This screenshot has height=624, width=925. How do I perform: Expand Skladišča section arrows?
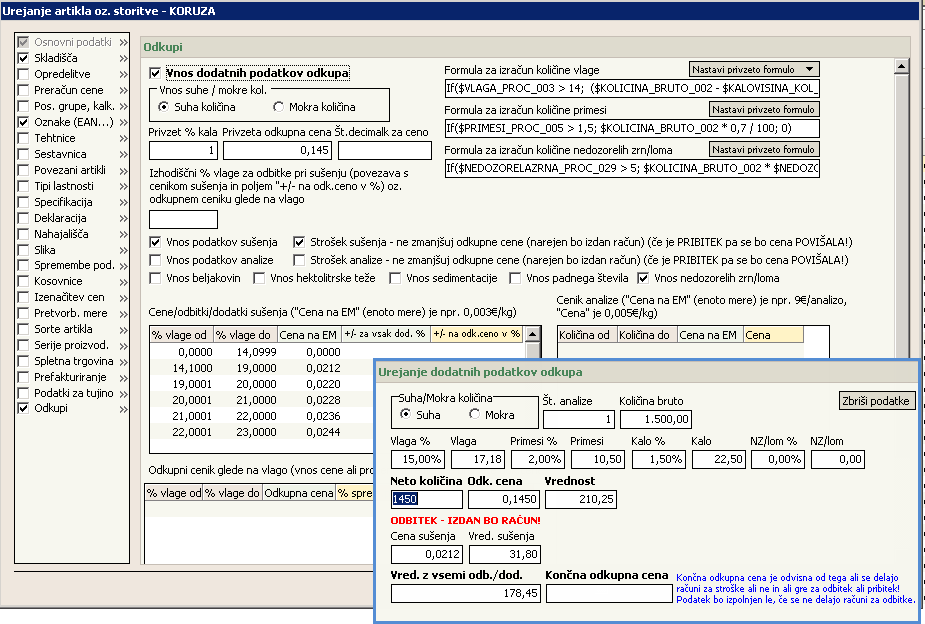123,58
